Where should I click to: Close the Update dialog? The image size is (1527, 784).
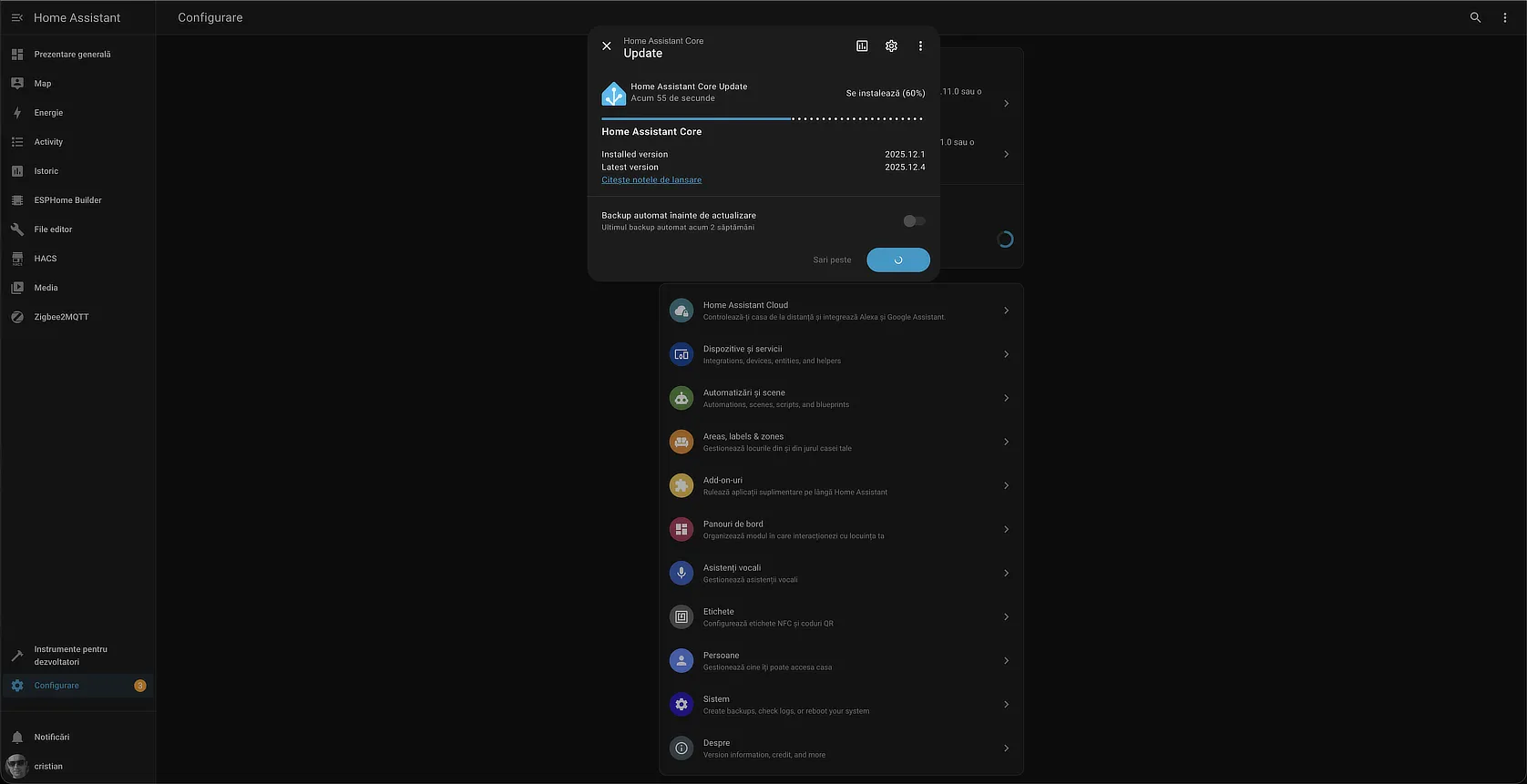(607, 46)
